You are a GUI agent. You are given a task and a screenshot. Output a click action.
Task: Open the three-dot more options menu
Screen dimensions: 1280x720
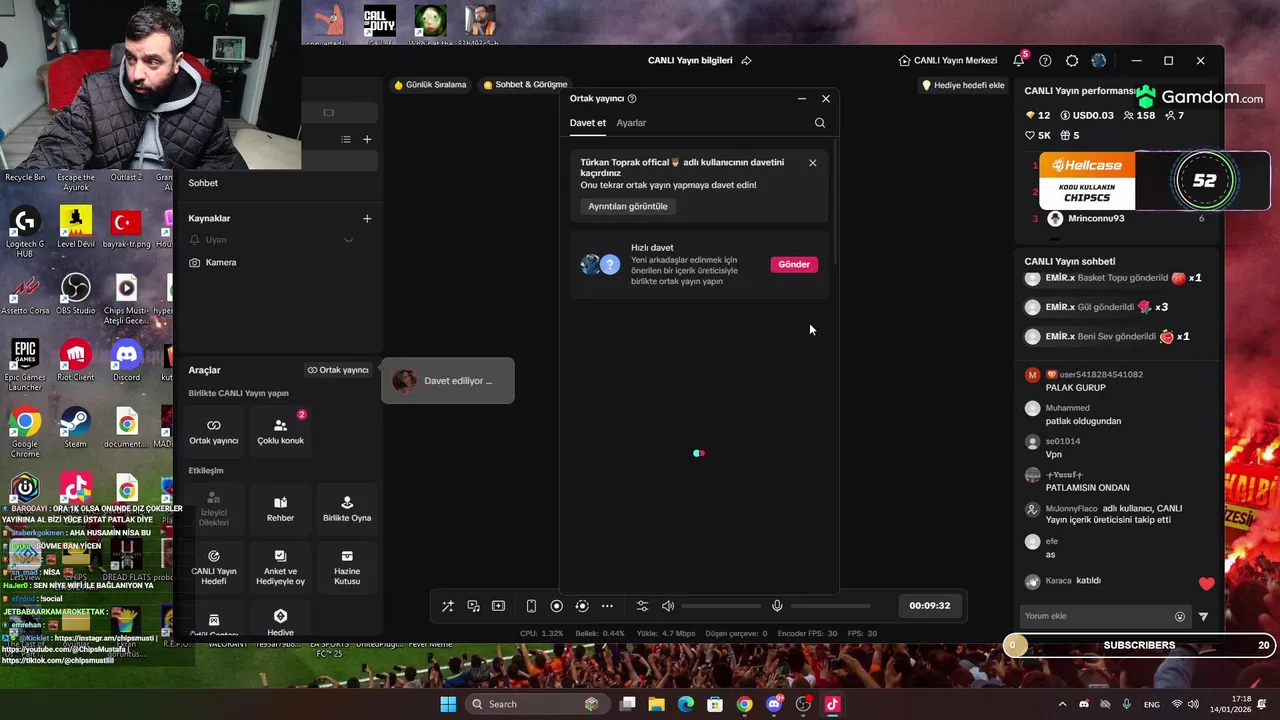607,606
